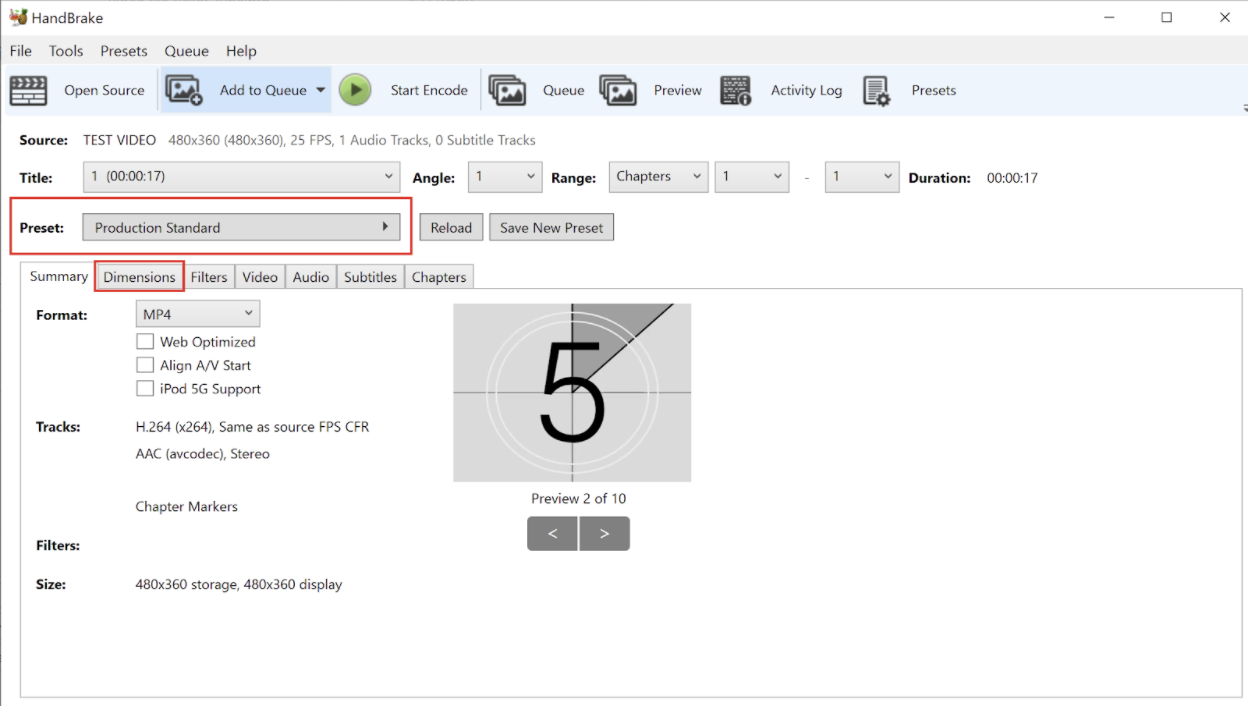The image size is (1252, 706).
Task: Open the Tools menu
Action: click(x=66, y=51)
